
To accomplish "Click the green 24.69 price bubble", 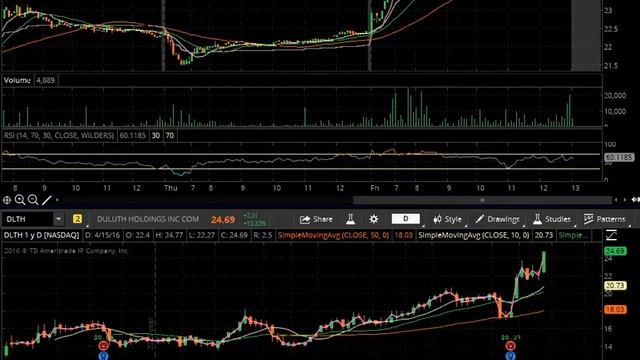I will pyautogui.click(x=615, y=251).
